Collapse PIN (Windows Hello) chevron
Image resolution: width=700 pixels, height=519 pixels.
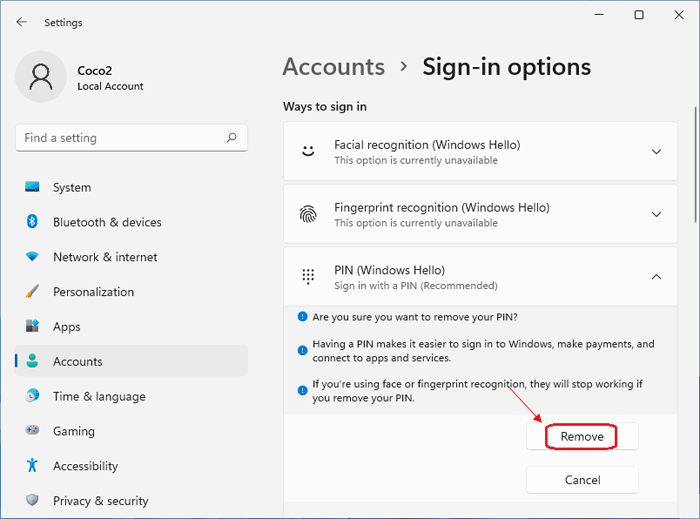tap(656, 277)
